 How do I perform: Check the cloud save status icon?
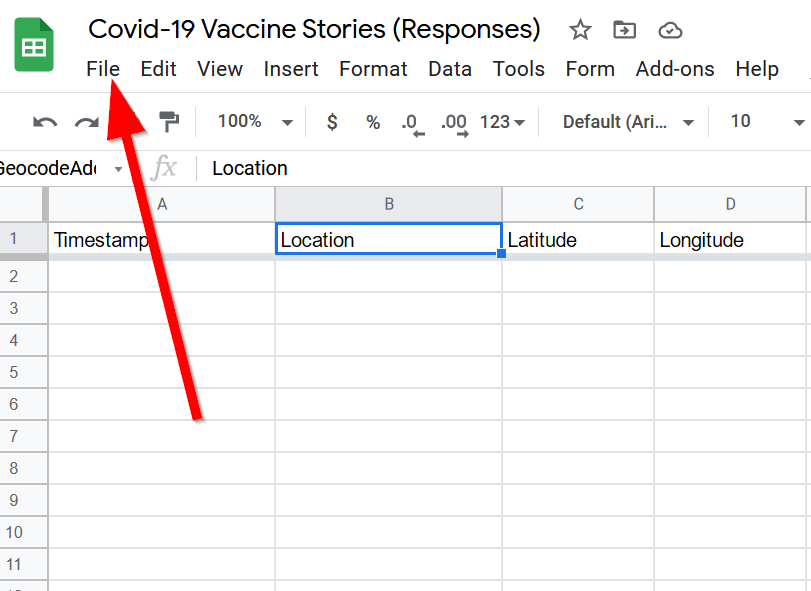[671, 30]
